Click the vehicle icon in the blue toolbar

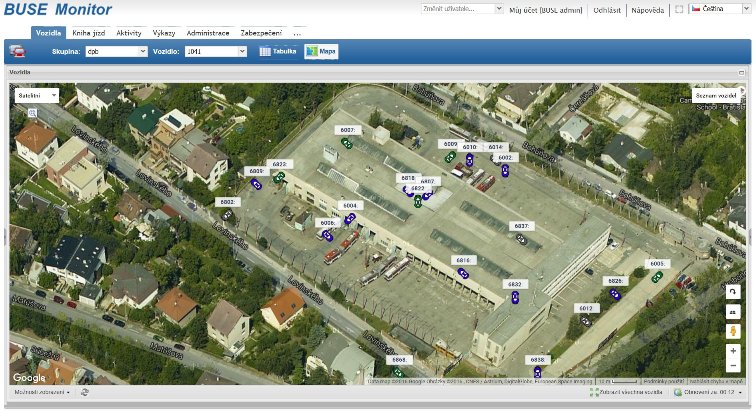click(17, 51)
